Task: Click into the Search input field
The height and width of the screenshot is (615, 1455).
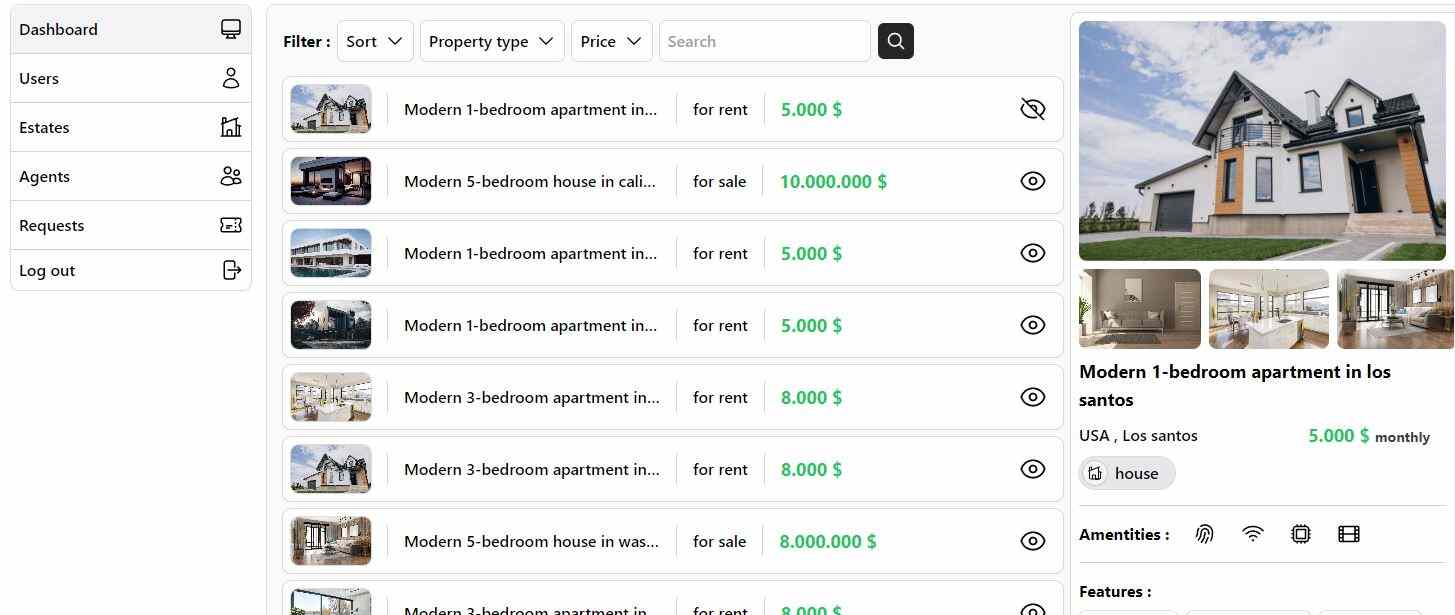Action: point(765,41)
